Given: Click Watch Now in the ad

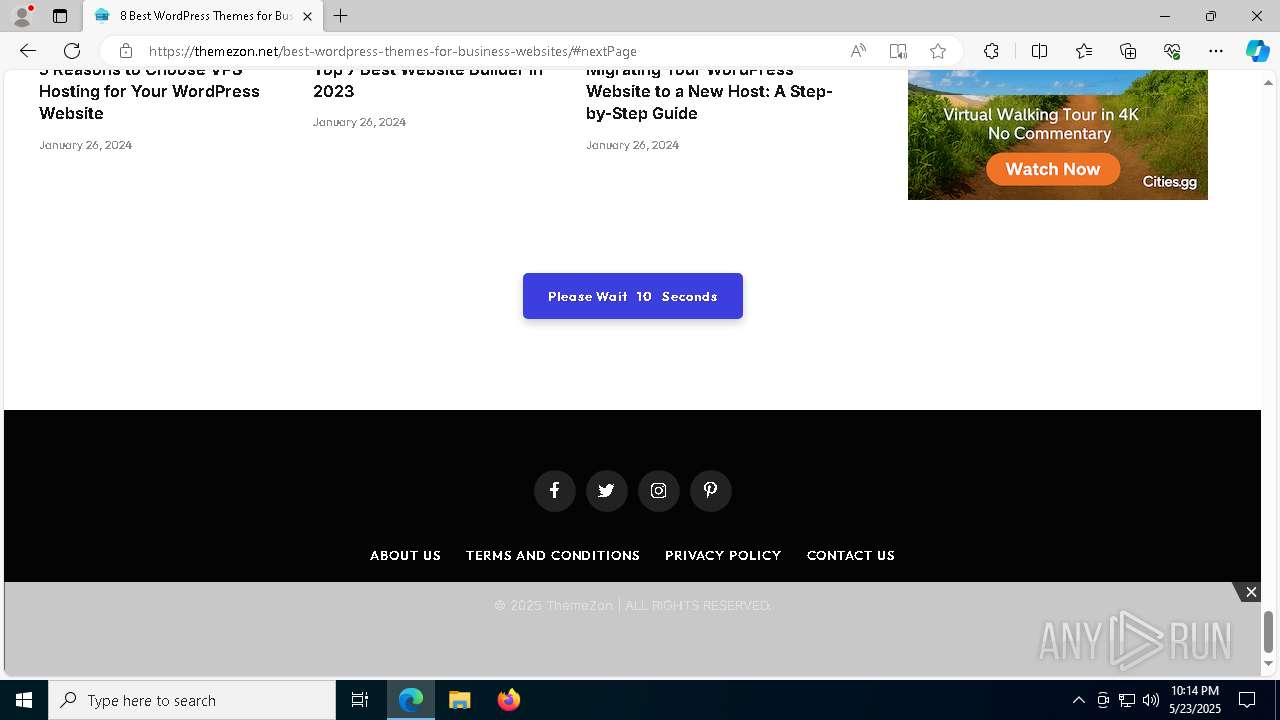Looking at the screenshot, I should (1053, 169).
